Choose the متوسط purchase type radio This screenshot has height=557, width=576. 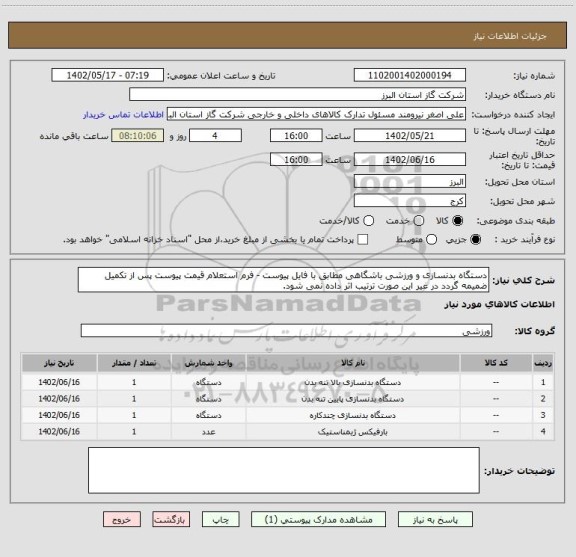coord(431,240)
